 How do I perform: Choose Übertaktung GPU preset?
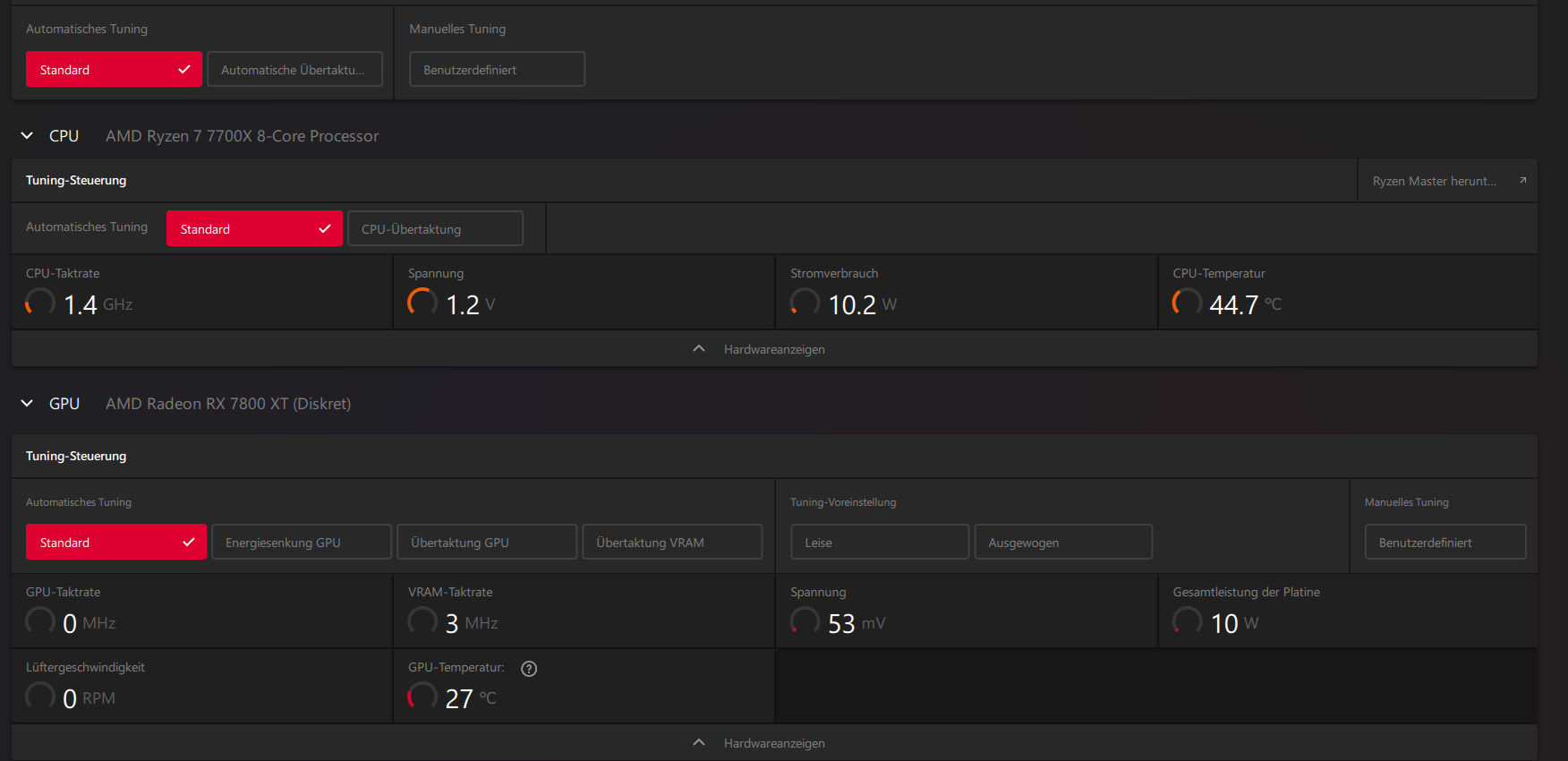(487, 542)
